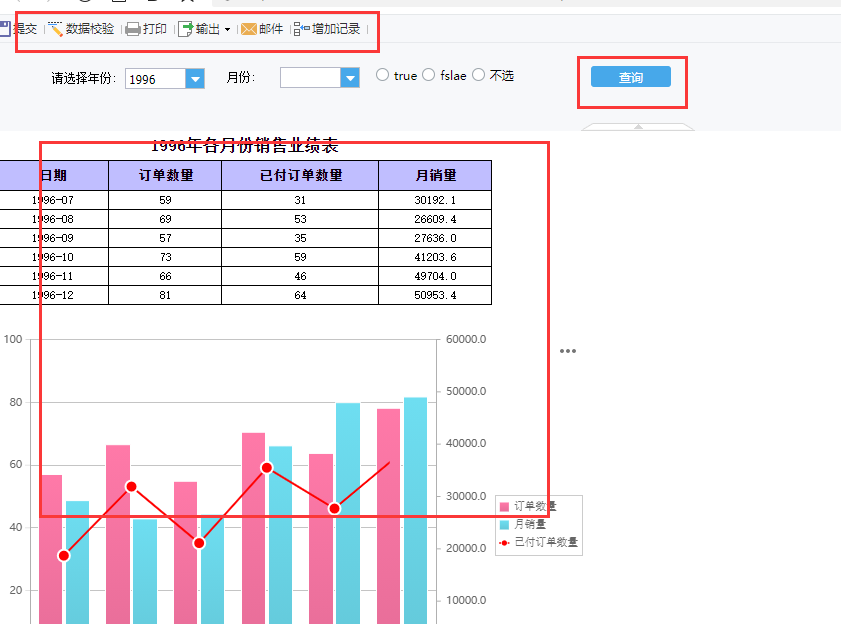The width and height of the screenshot is (841, 624).
Task: Collapse the parameter panel with up arrow
Action: [638, 127]
